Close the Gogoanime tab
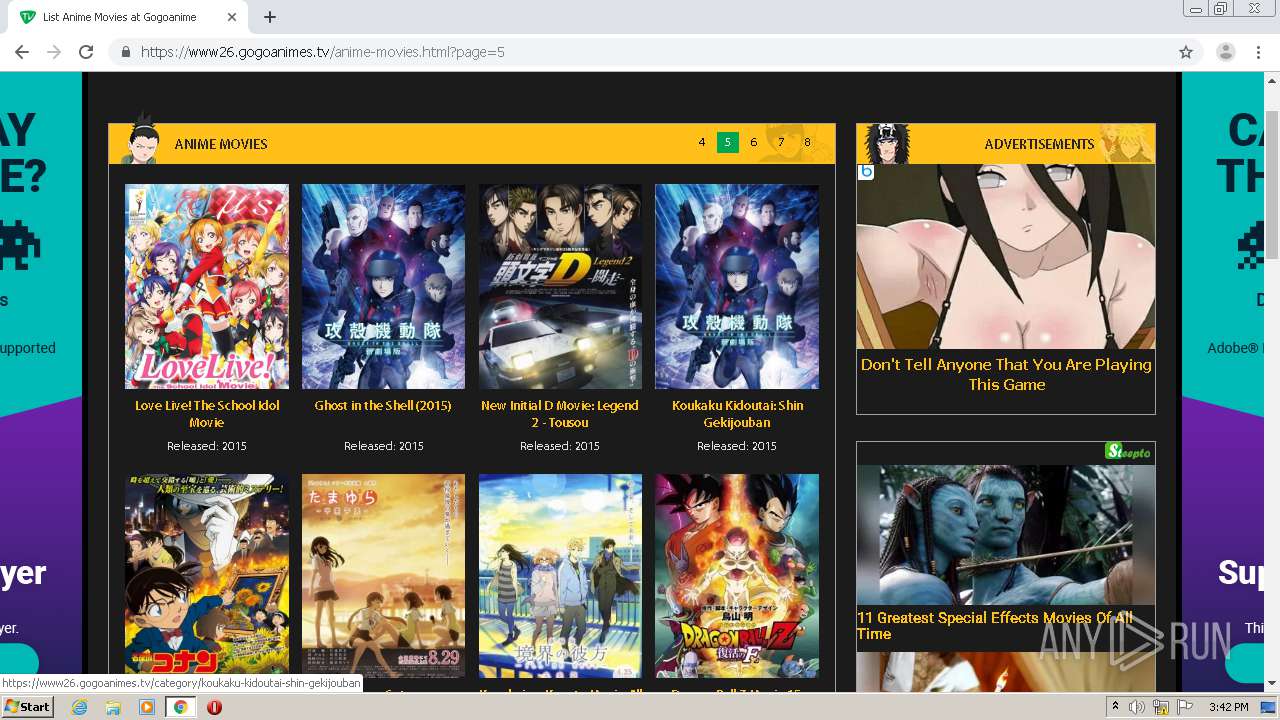The width and height of the screenshot is (1280, 720). 232,17
